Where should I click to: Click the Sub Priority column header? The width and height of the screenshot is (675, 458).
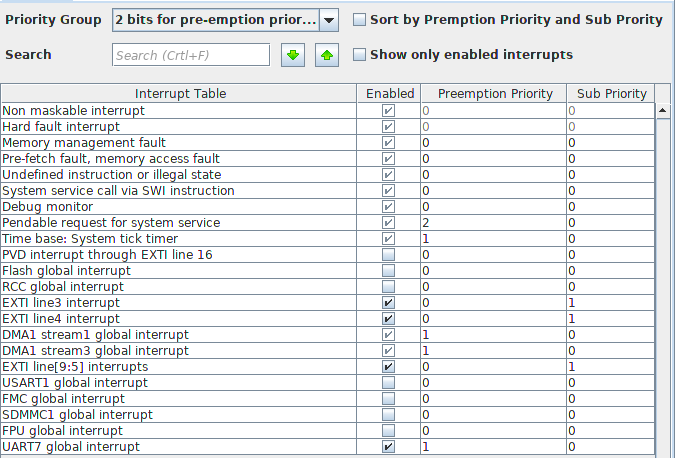(611, 93)
